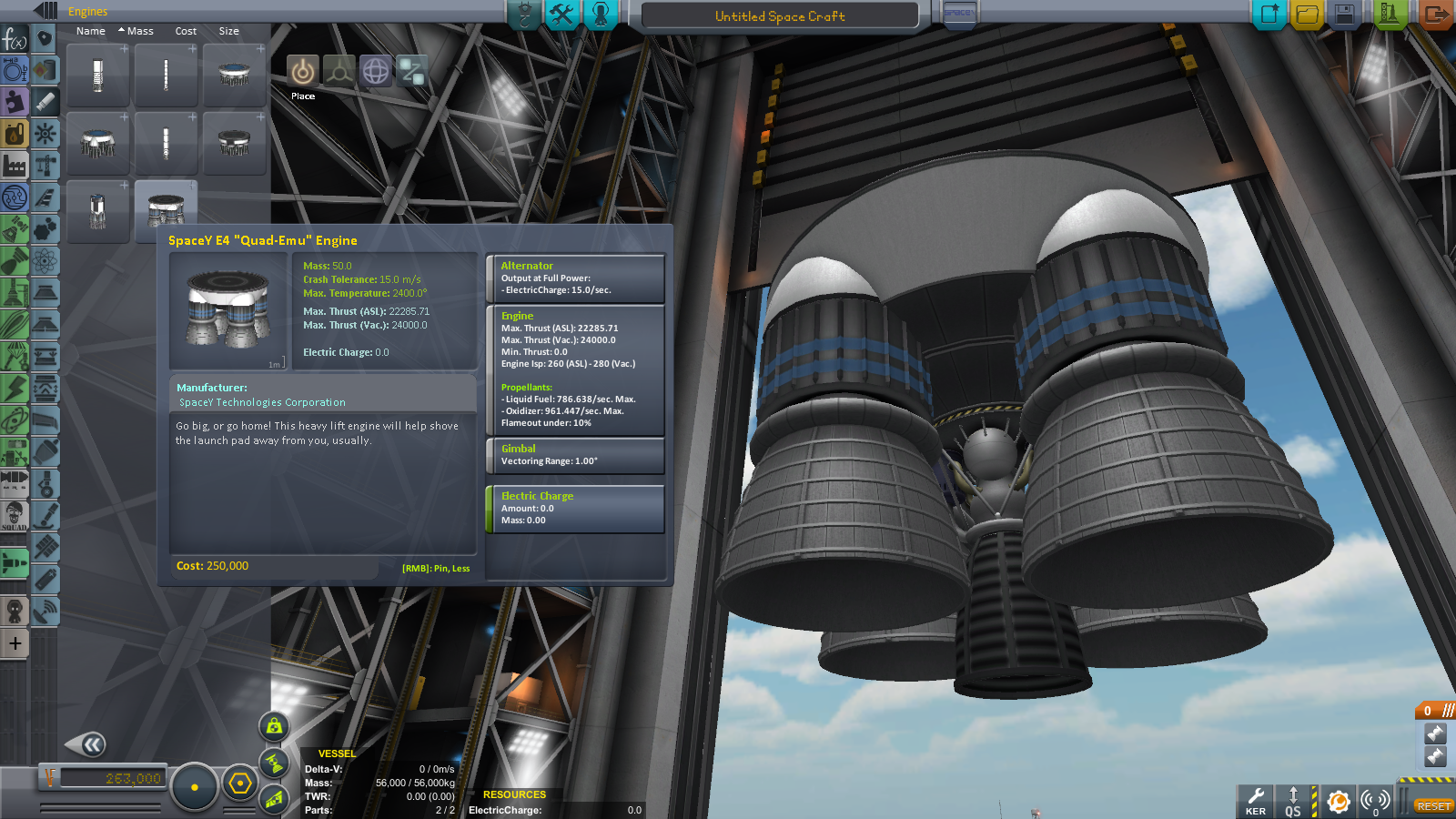Image resolution: width=1456 pixels, height=819 pixels.
Task: Add a custom category with plus icon
Action: coord(15,643)
